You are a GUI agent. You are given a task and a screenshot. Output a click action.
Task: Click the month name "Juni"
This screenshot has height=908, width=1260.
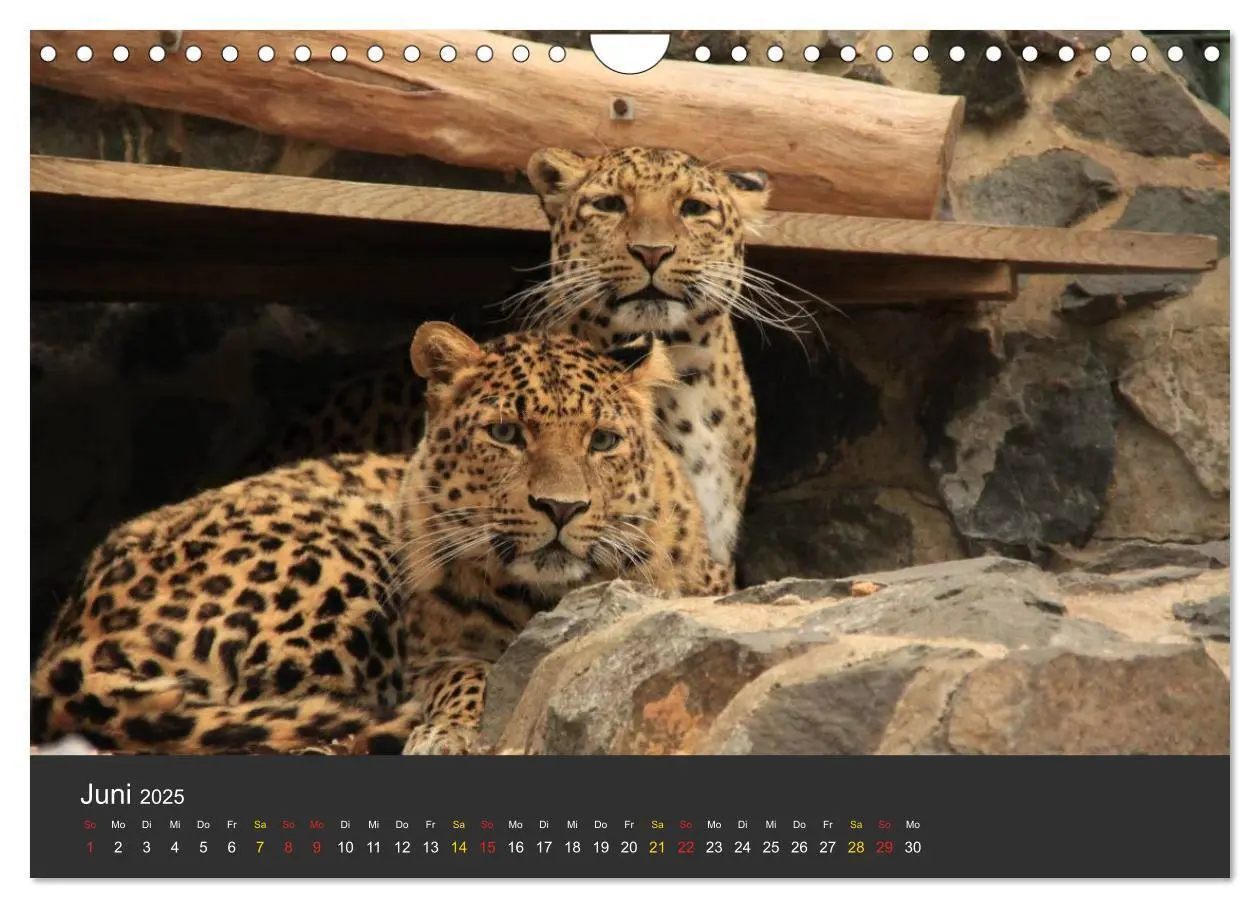point(106,795)
